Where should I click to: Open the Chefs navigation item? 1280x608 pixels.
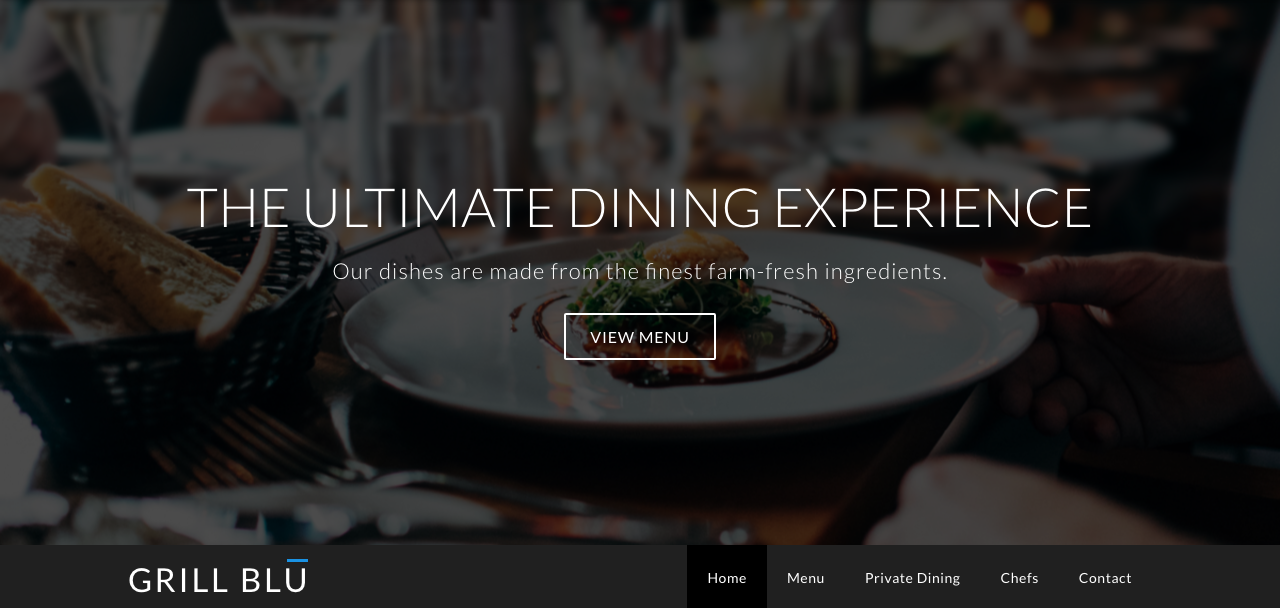click(x=1019, y=577)
